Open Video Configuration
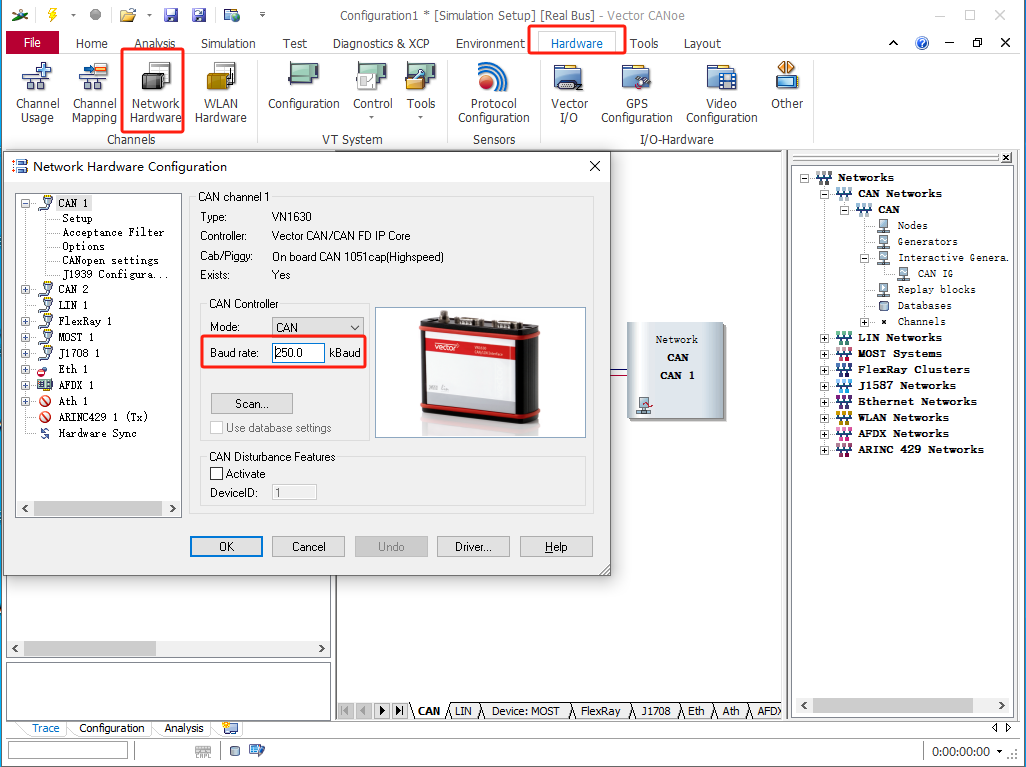The image size is (1026, 767). tap(721, 93)
